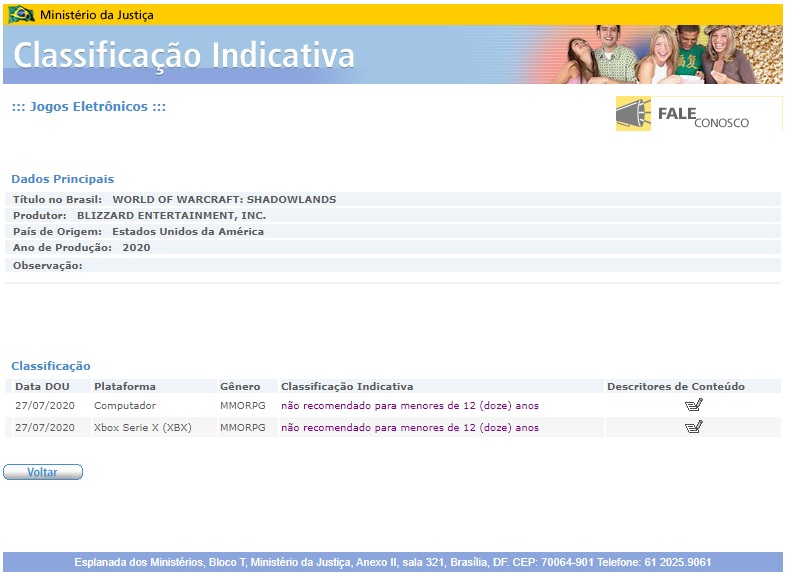Click the Brazil flag icon

click(x=21, y=15)
